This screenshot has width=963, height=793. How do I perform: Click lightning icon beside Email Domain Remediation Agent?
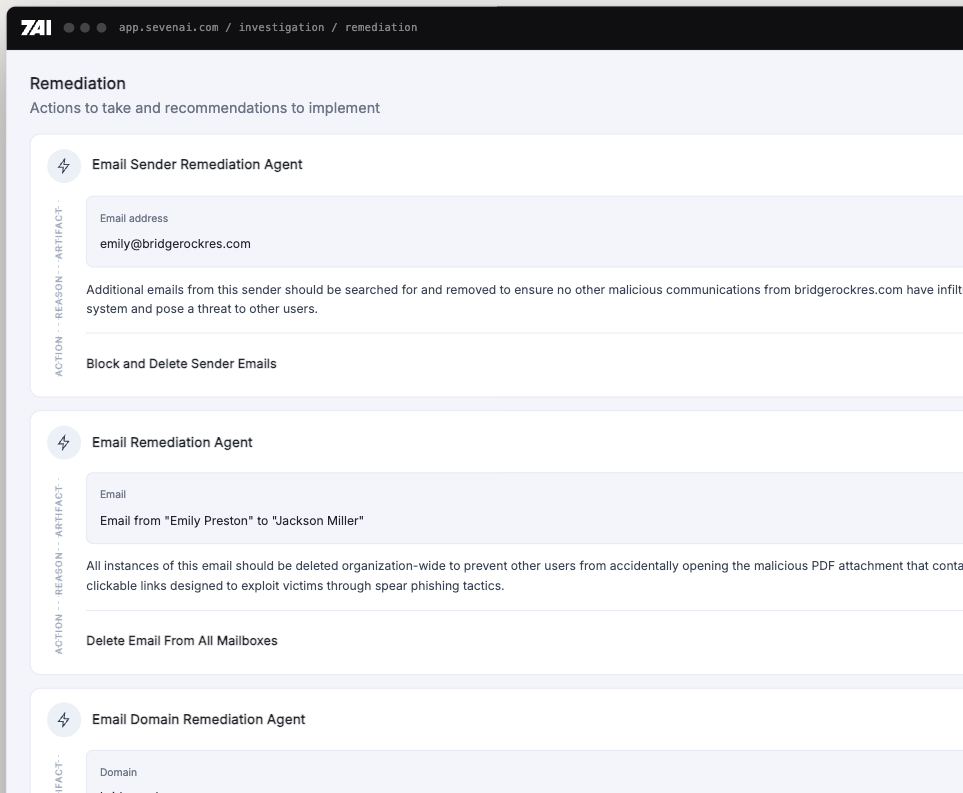(x=64, y=720)
